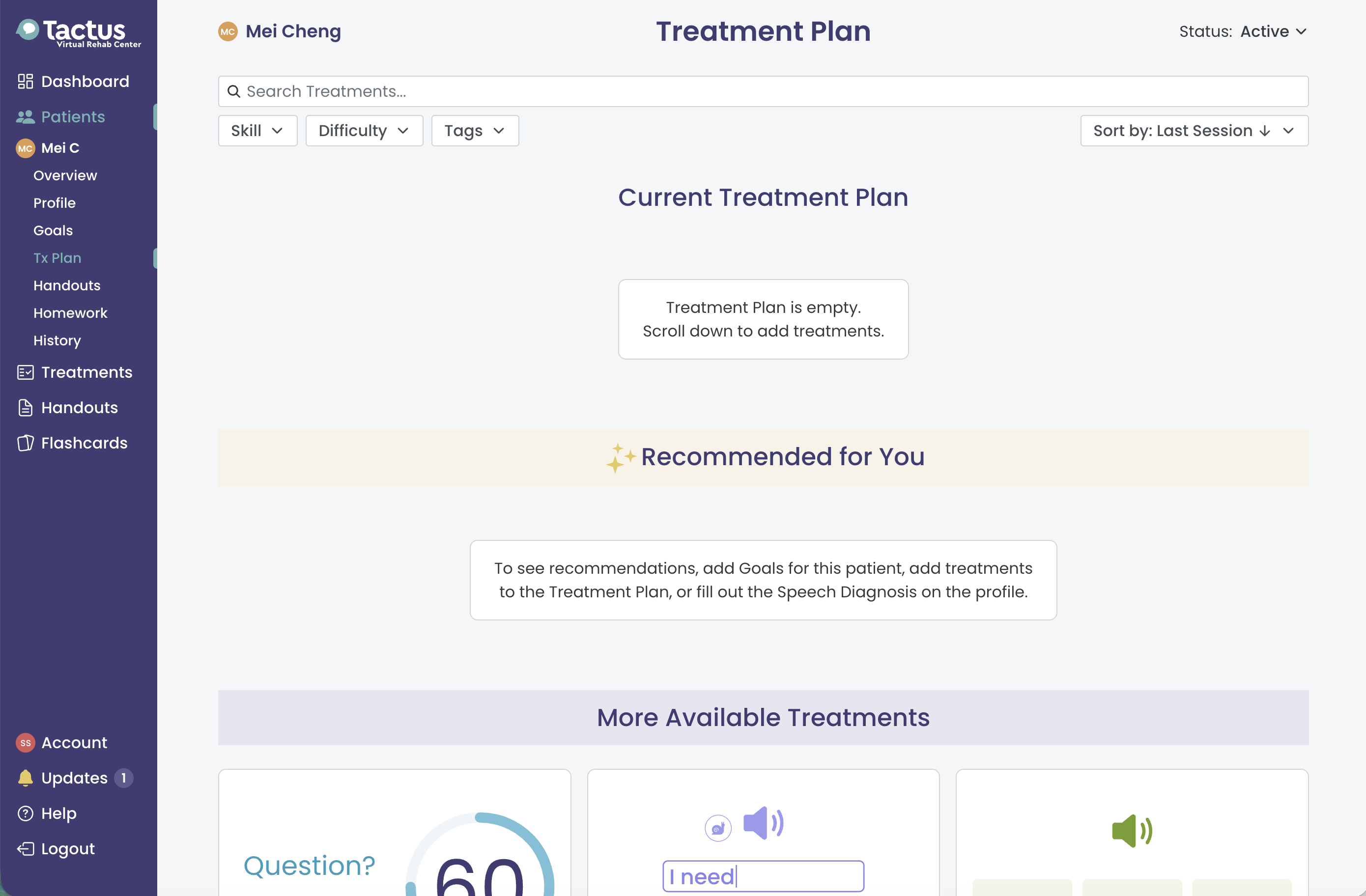Open the Treatments section icon
Viewport: 1366px width, 896px height.
[x=25, y=372]
